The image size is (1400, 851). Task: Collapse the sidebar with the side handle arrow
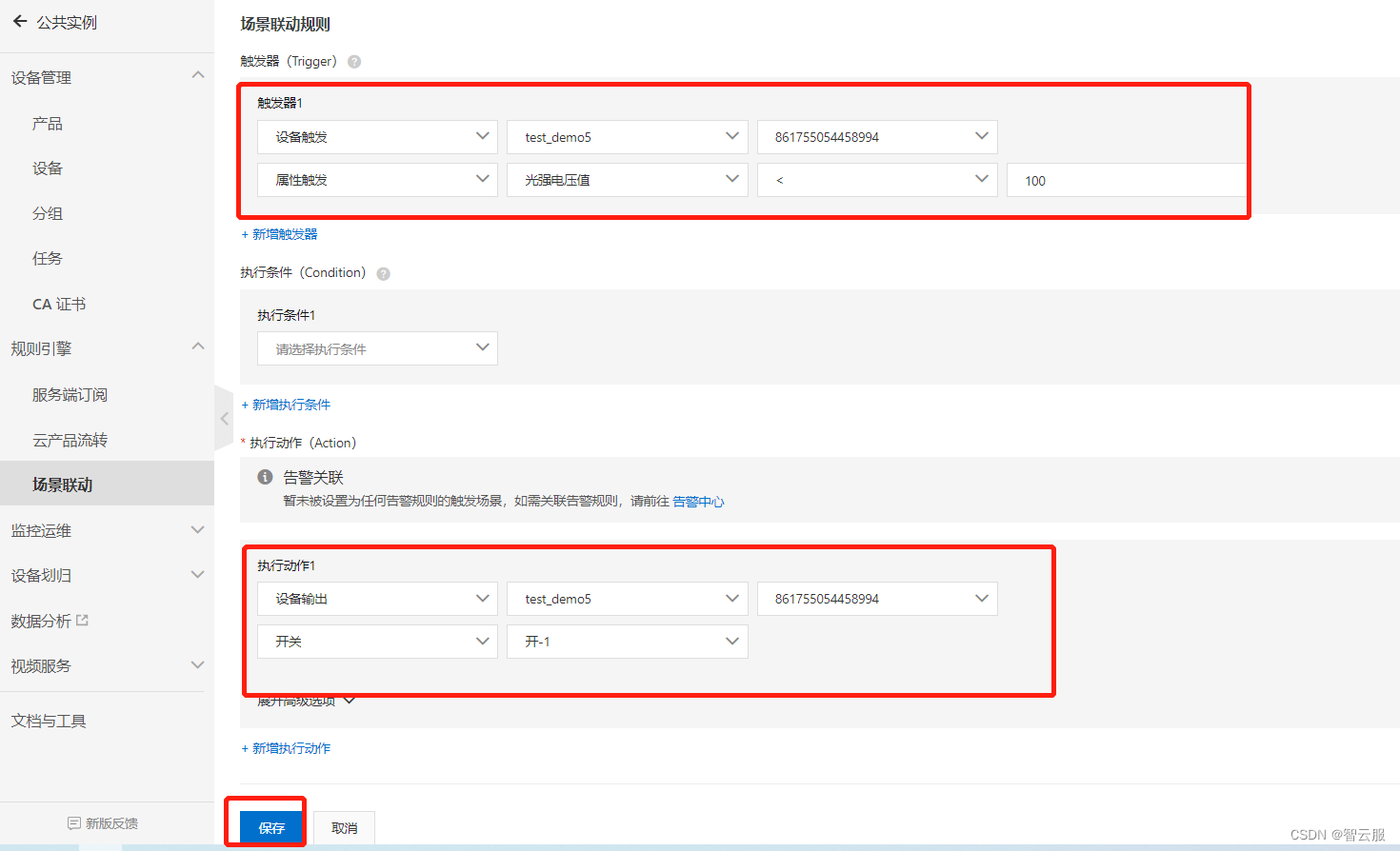[x=224, y=419]
